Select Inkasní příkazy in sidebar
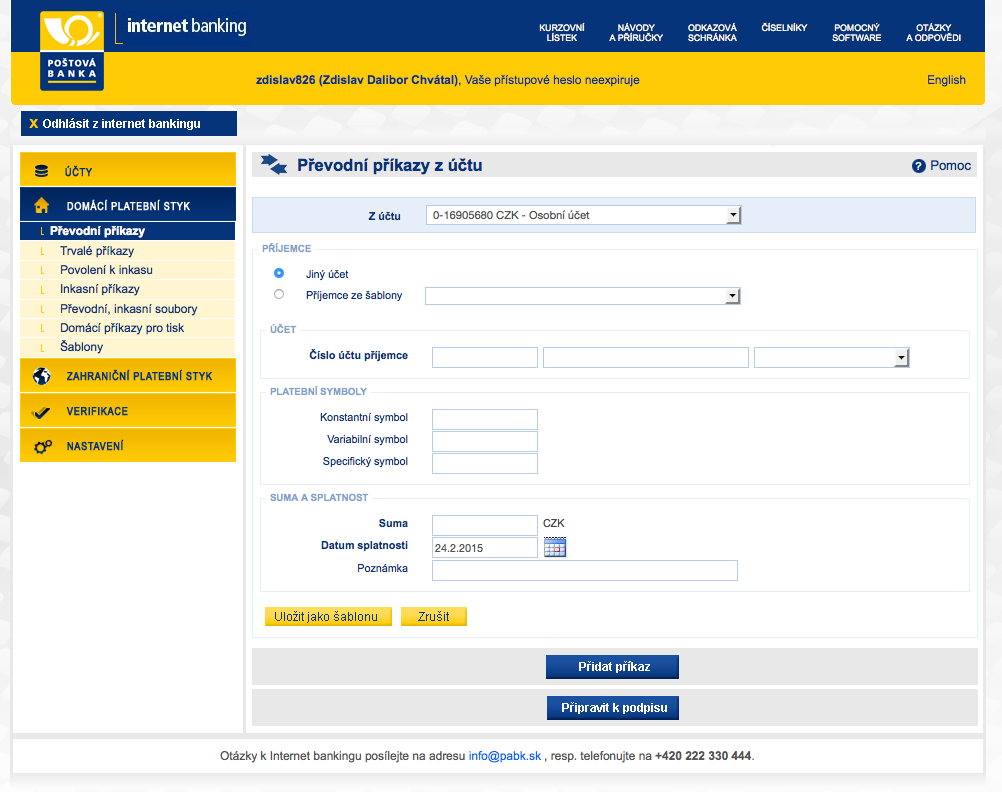Image resolution: width=1002 pixels, height=792 pixels. click(x=128, y=289)
